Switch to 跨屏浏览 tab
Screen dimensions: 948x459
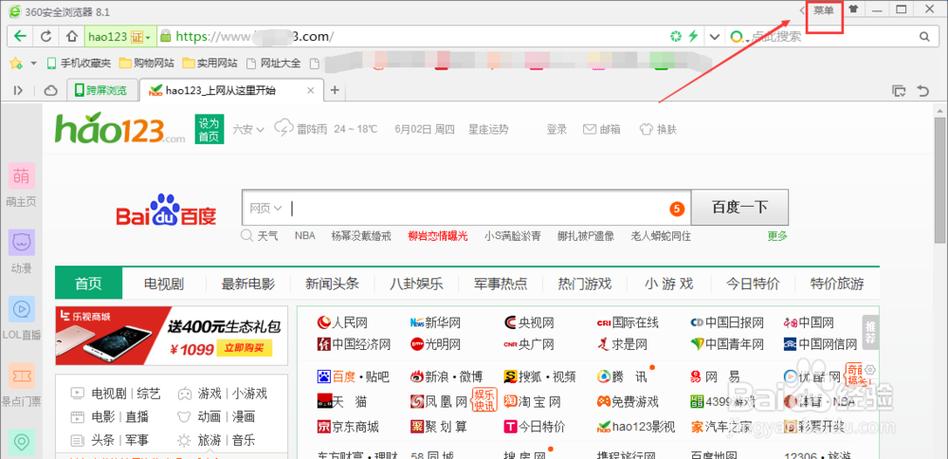point(100,91)
